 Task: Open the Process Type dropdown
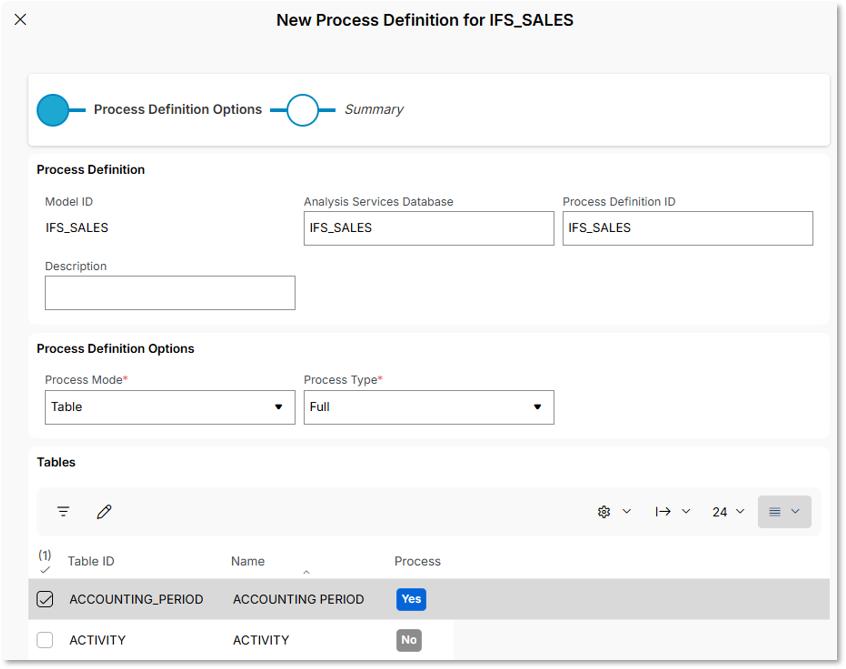click(x=429, y=407)
